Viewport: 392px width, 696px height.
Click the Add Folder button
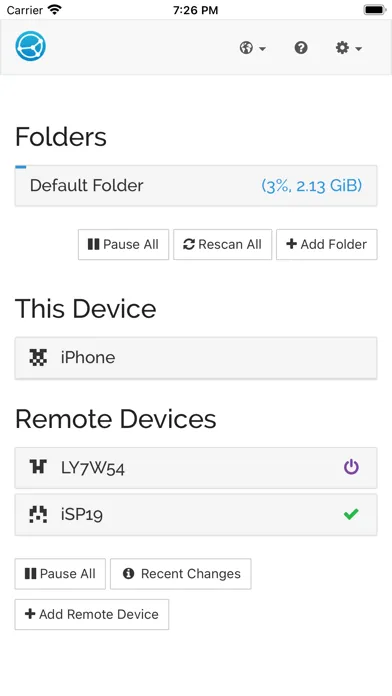click(x=327, y=245)
